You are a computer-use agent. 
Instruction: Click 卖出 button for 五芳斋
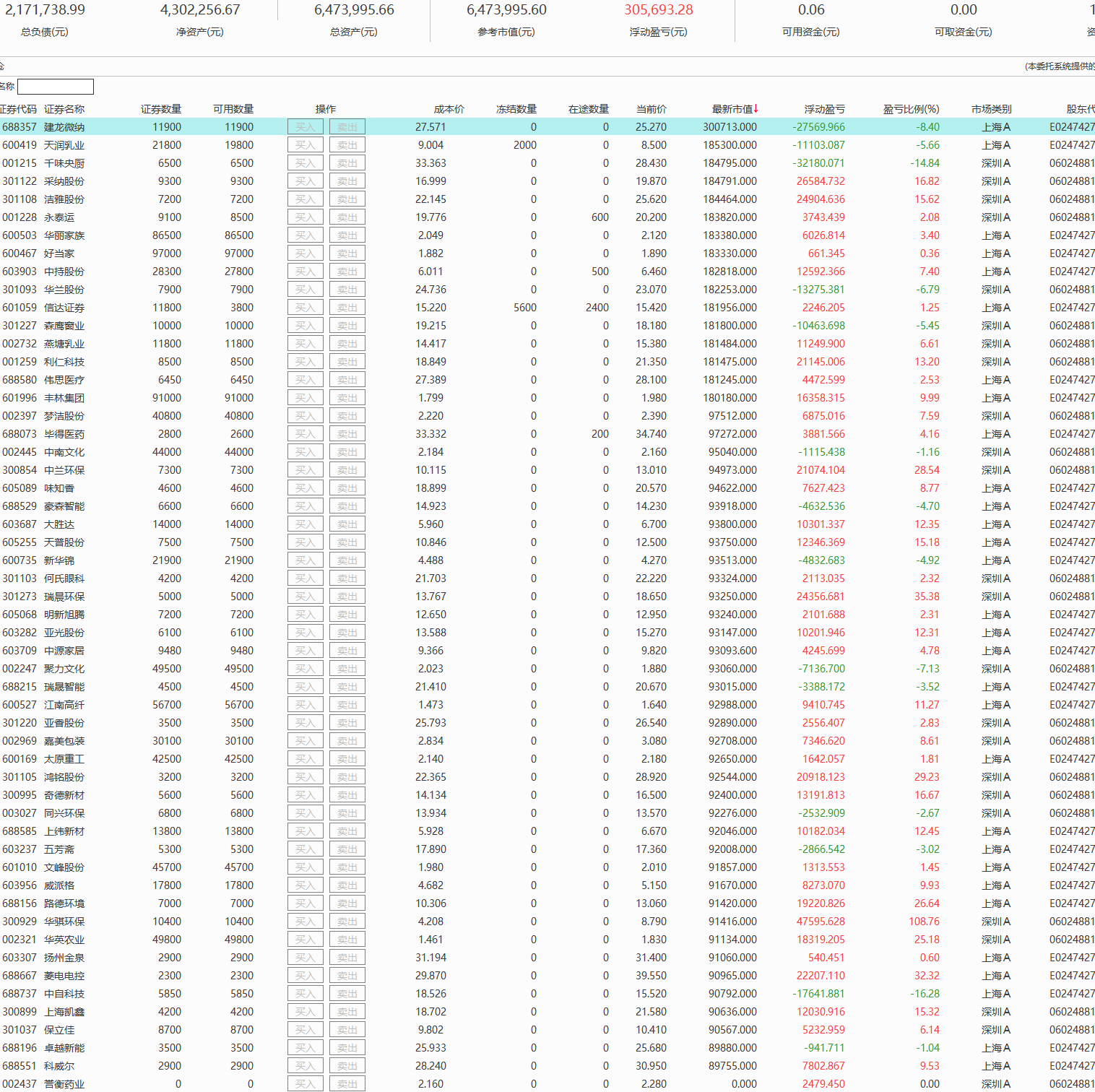pyautogui.click(x=347, y=849)
